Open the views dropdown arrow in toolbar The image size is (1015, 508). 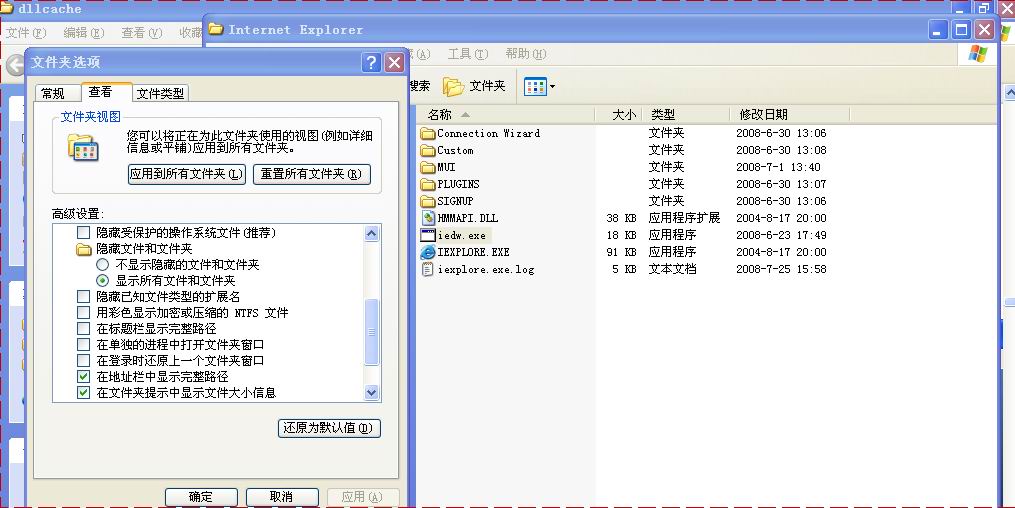pos(552,87)
